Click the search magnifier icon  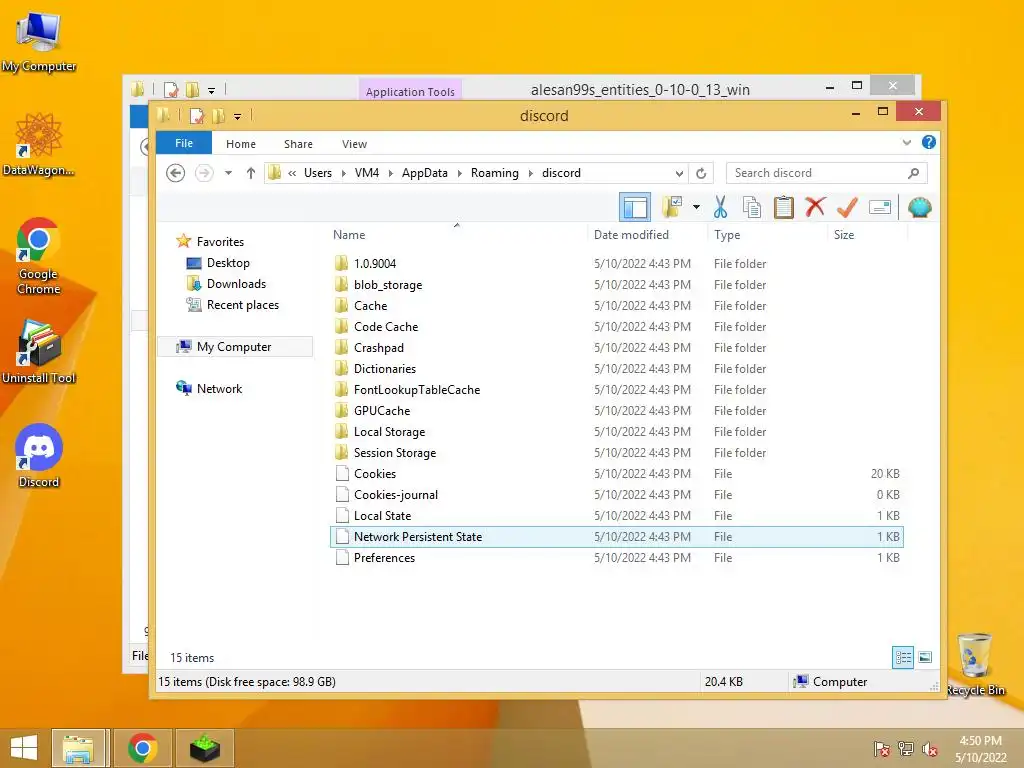(914, 173)
